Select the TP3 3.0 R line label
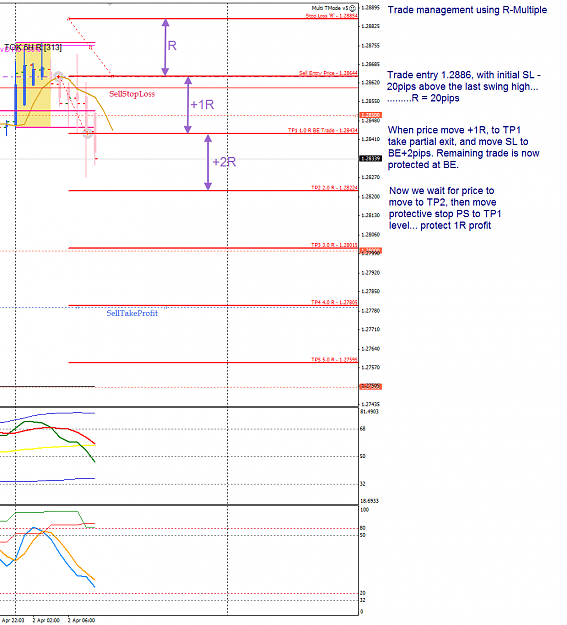Viewport: 567px width, 625px height. point(334,245)
